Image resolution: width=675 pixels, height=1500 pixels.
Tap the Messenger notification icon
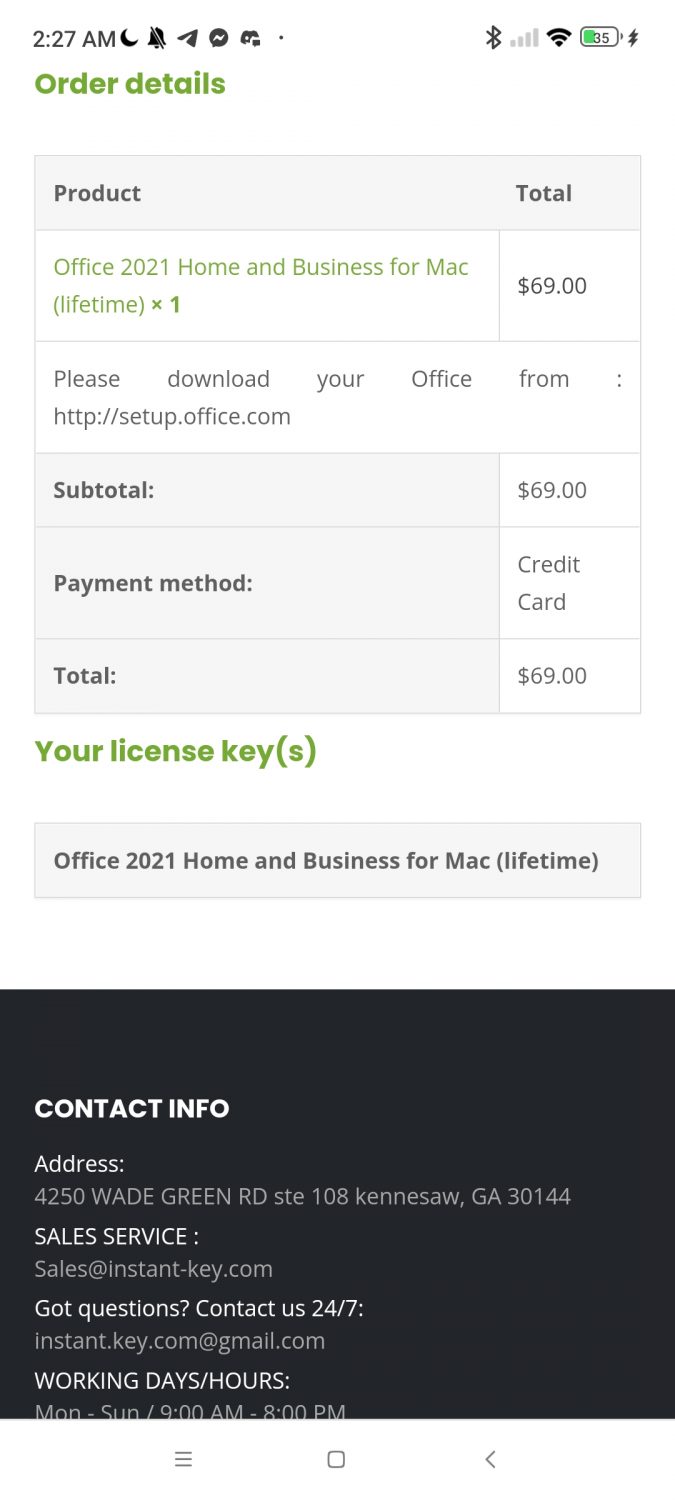tap(219, 39)
